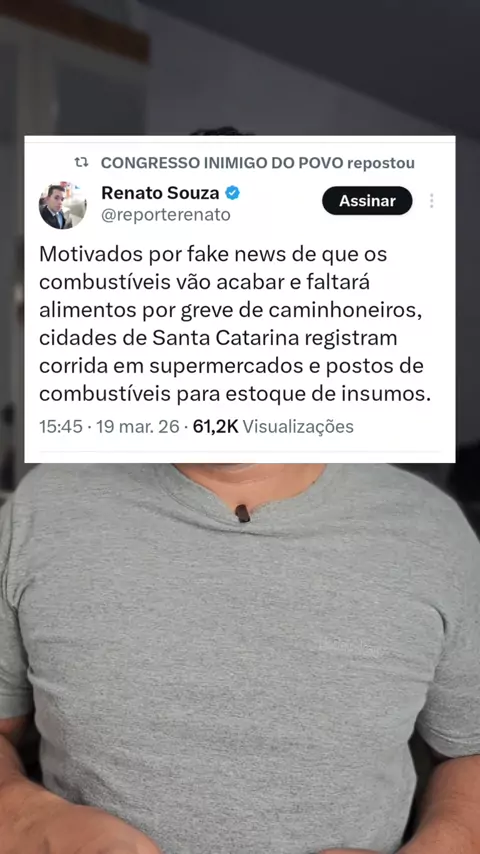Image resolution: width=480 pixels, height=854 pixels.
Task: Click the lapel microphone clipped on the collar
Action: pyautogui.click(x=242, y=513)
